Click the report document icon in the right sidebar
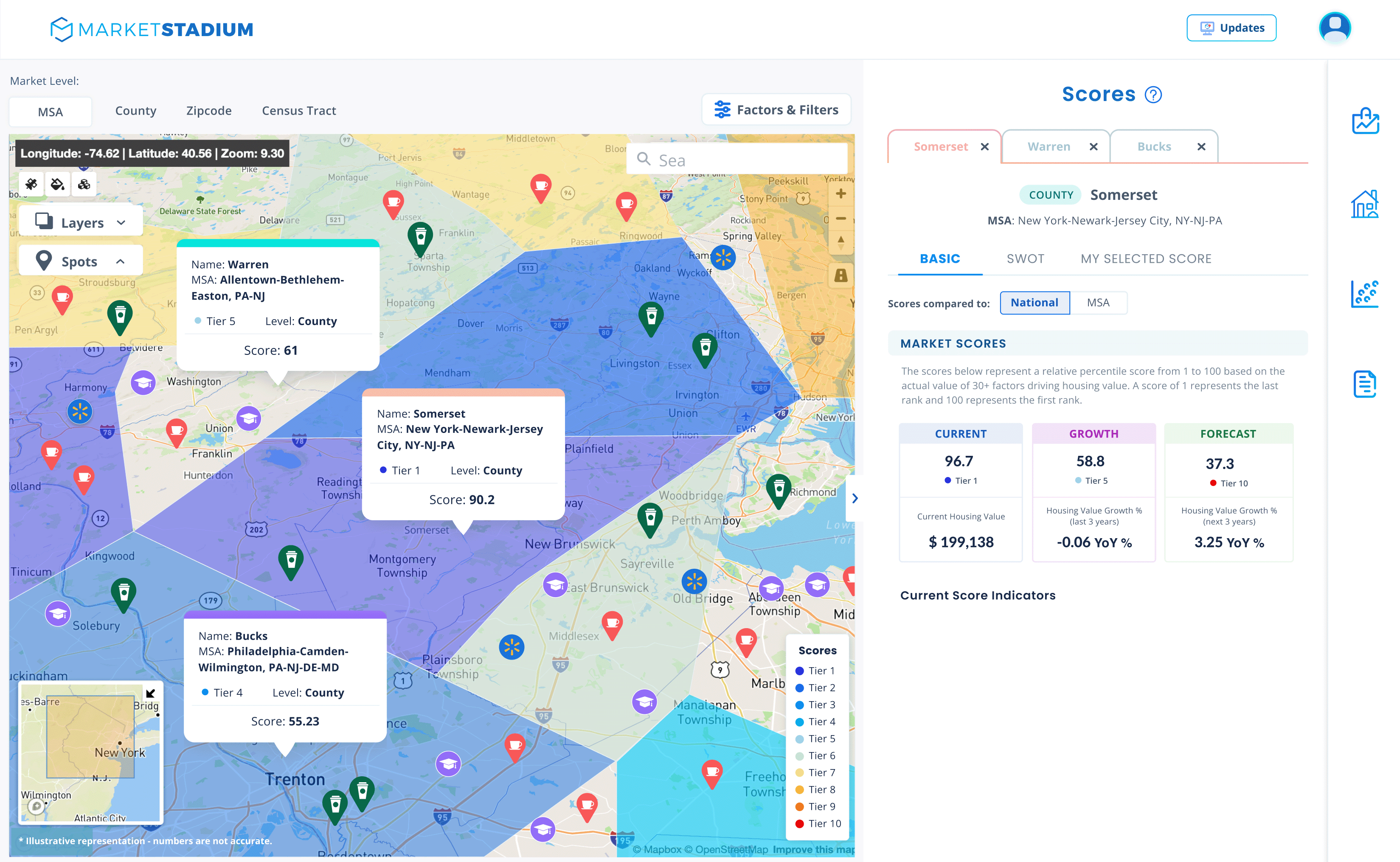This screenshot has height=862, width=1400. click(x=1365, y=383)
